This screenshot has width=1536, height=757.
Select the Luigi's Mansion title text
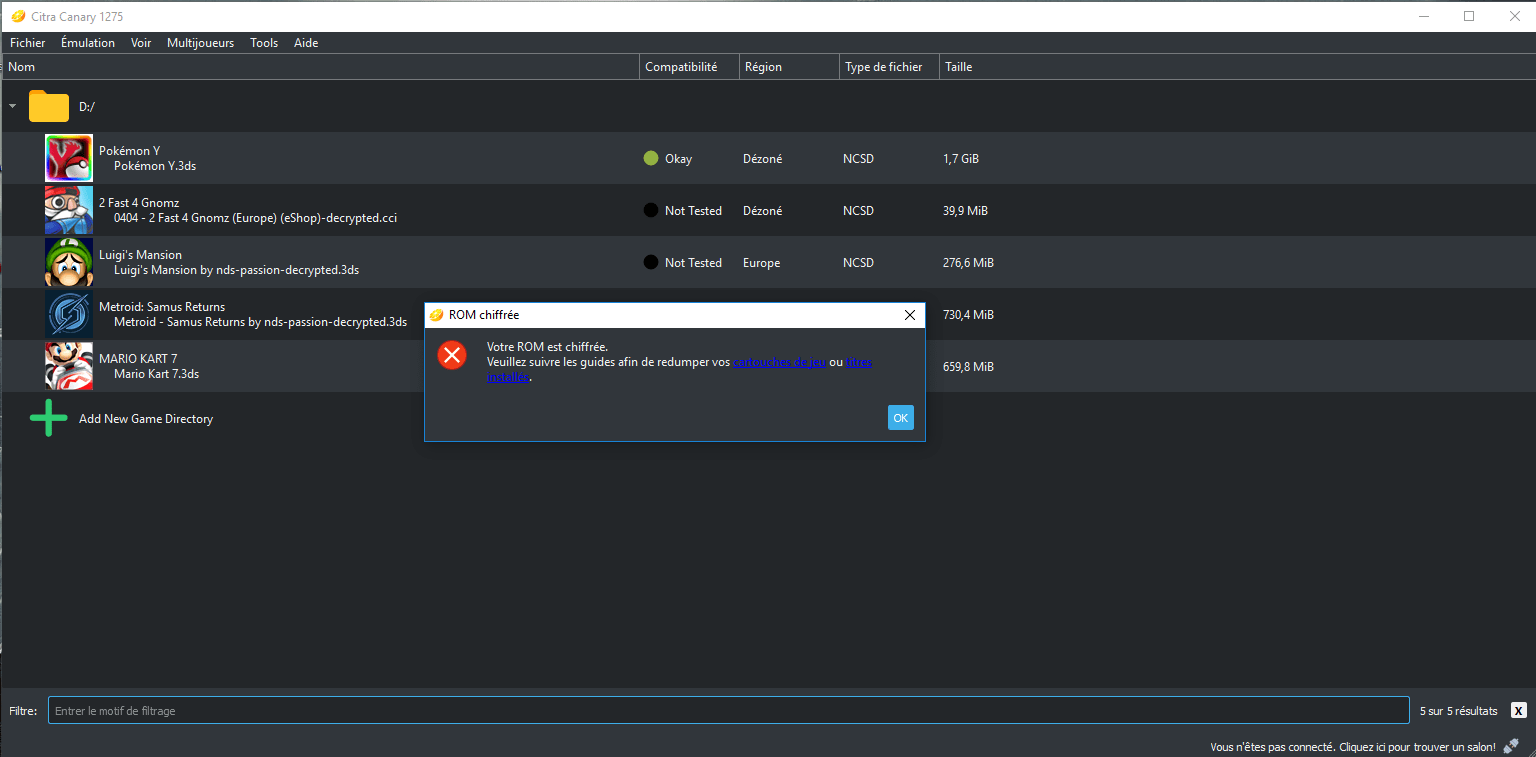(140, 255)
